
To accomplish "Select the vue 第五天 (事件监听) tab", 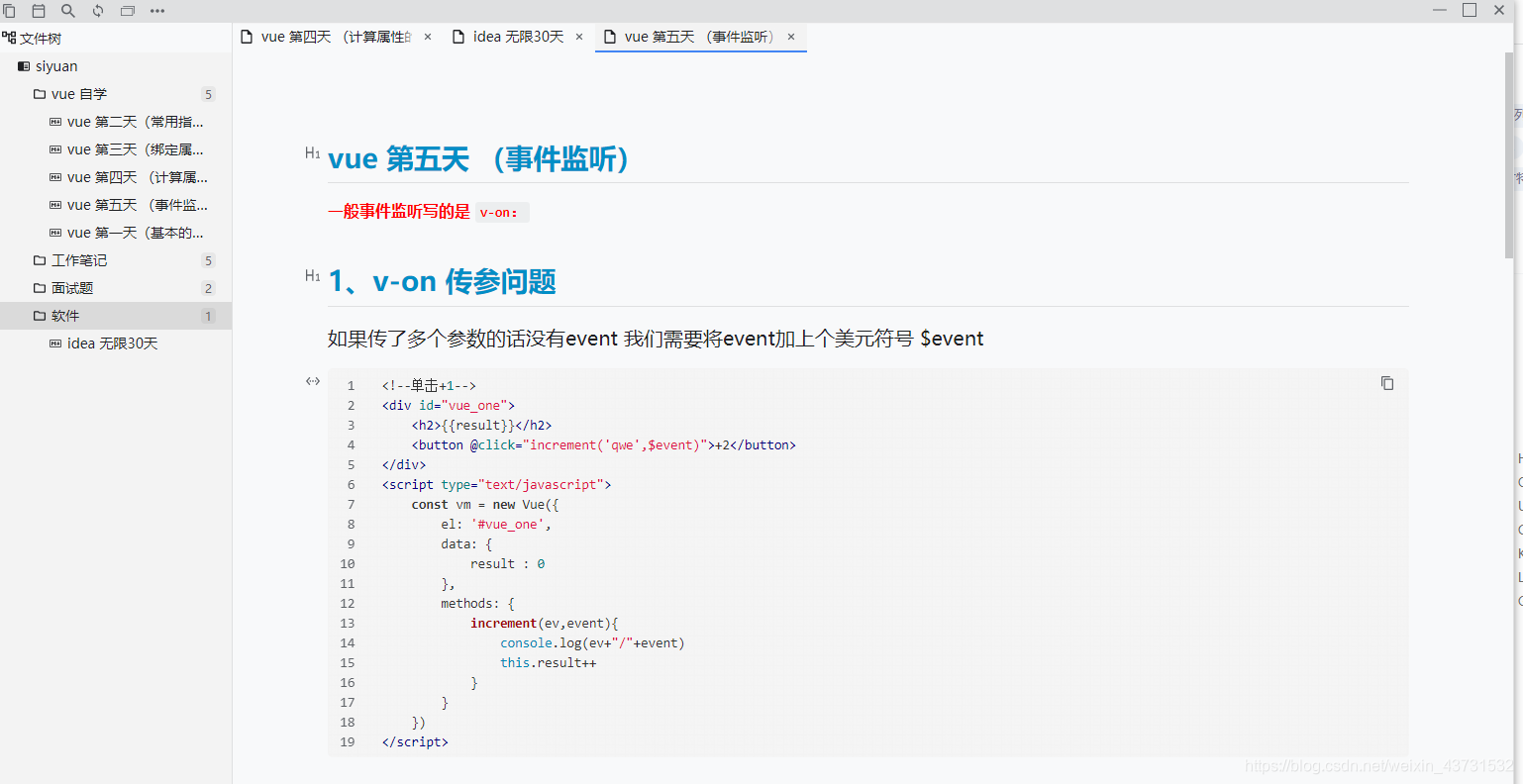I will pos(700,37).
